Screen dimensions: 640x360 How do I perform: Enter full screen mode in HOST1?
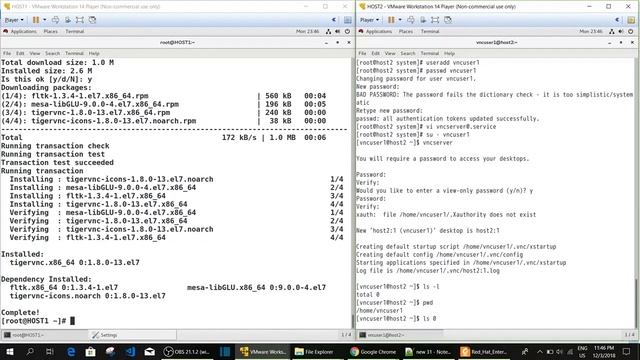point(80,20)
